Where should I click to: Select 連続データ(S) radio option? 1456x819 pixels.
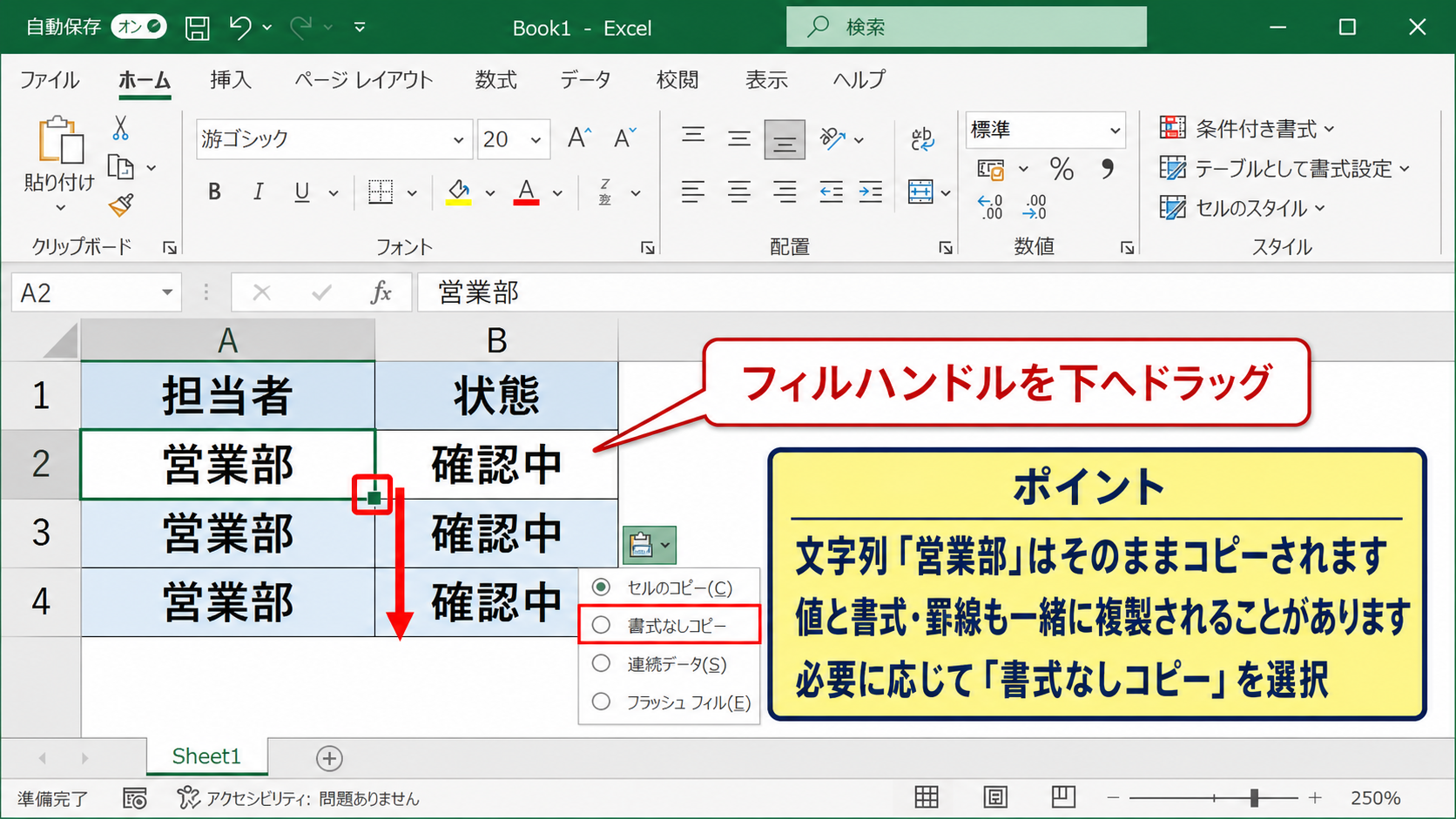tap(601, 663)
